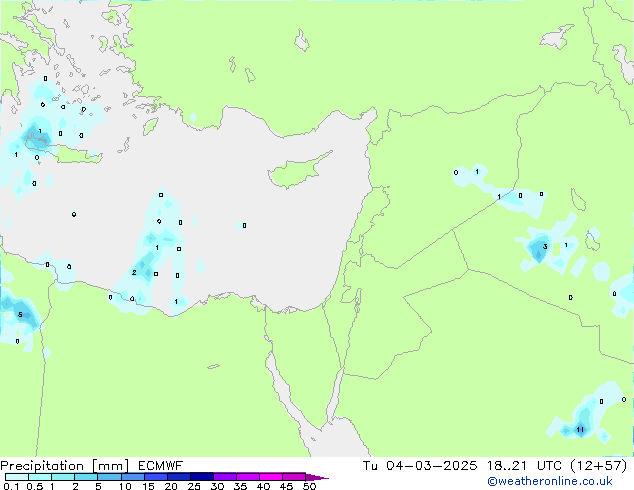The width and height of the screenshot is (634, 490).
Task: Pick the 0.5–1 mm legend swatch
Action: 40,477
